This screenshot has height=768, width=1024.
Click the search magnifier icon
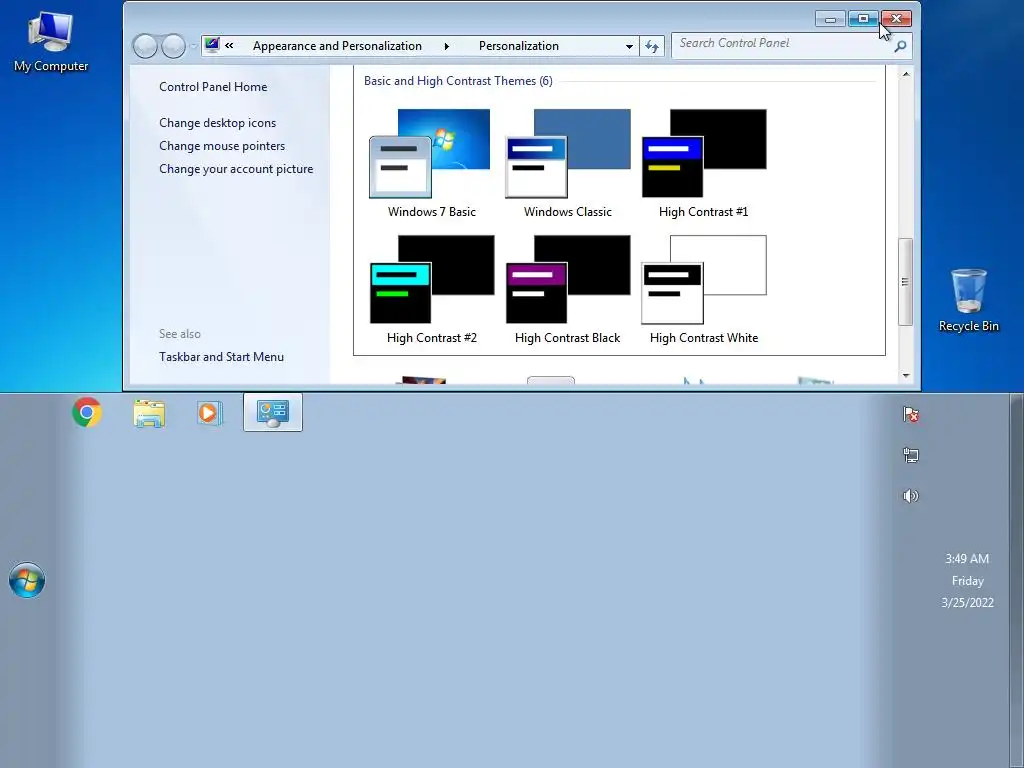point(900,46)
